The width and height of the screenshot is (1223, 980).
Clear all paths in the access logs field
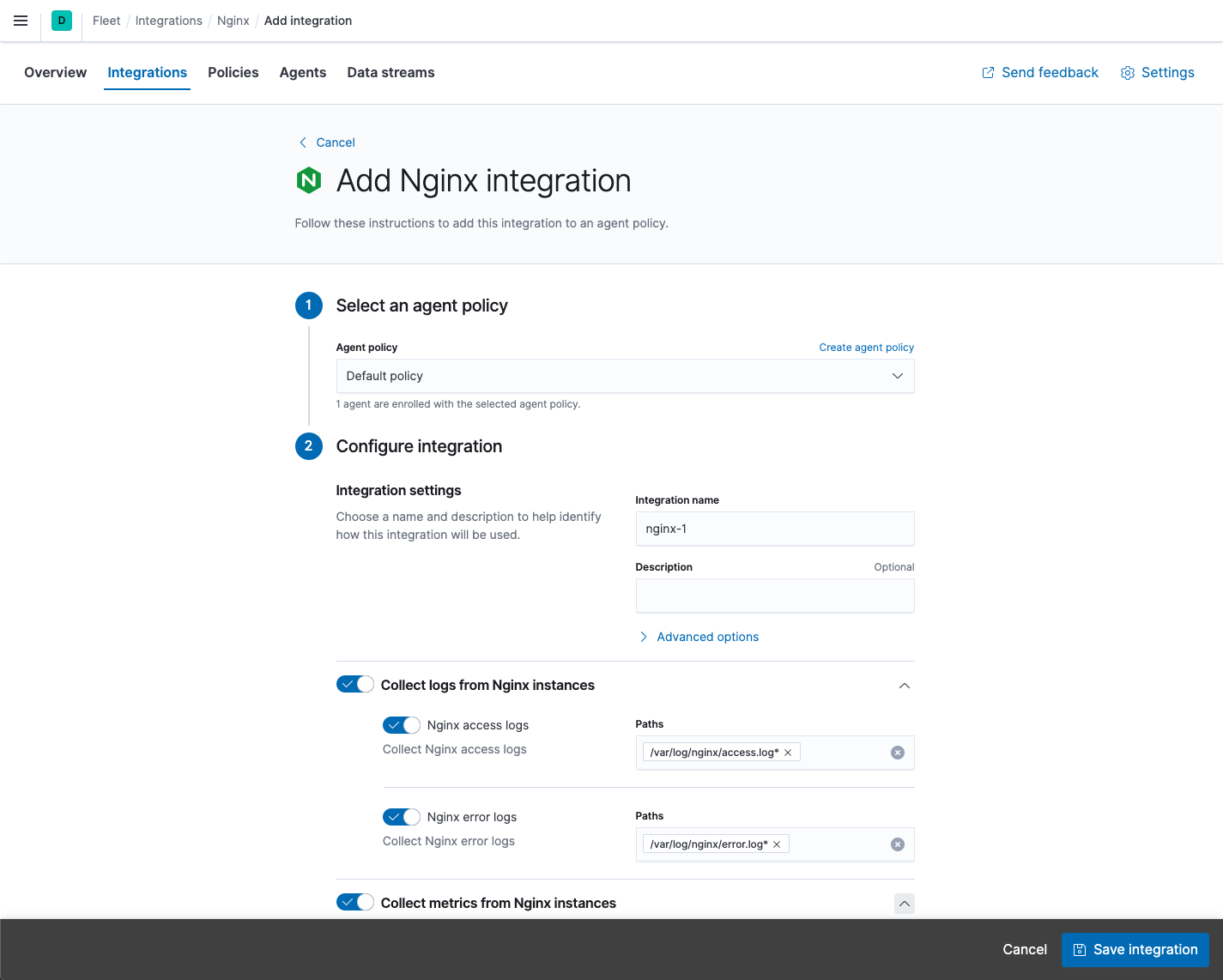pos(897,752)
